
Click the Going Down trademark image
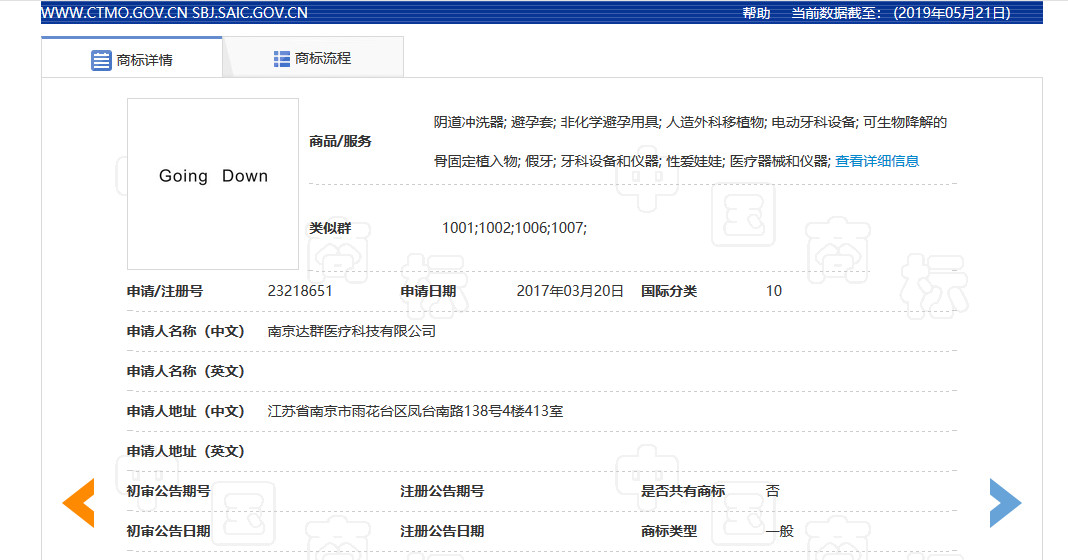click(x=213, y=184)
